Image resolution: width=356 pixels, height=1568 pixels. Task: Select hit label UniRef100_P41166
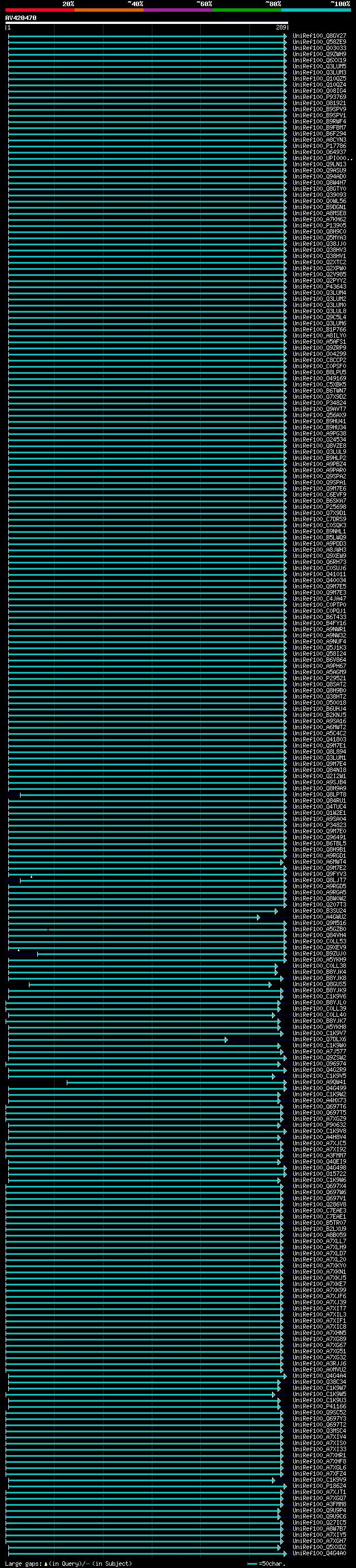tap(319, 1407)
